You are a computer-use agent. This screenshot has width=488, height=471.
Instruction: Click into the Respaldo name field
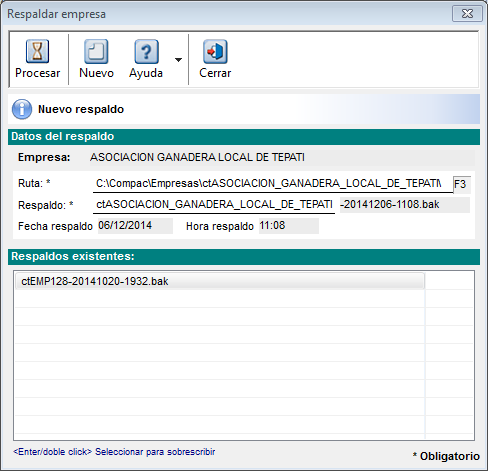214,205
